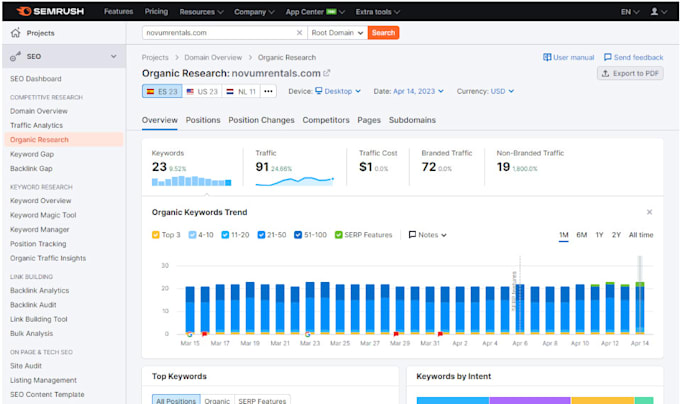Click the User manual book icon
Screen dimensions: 680x404
(x=547, y=57)
